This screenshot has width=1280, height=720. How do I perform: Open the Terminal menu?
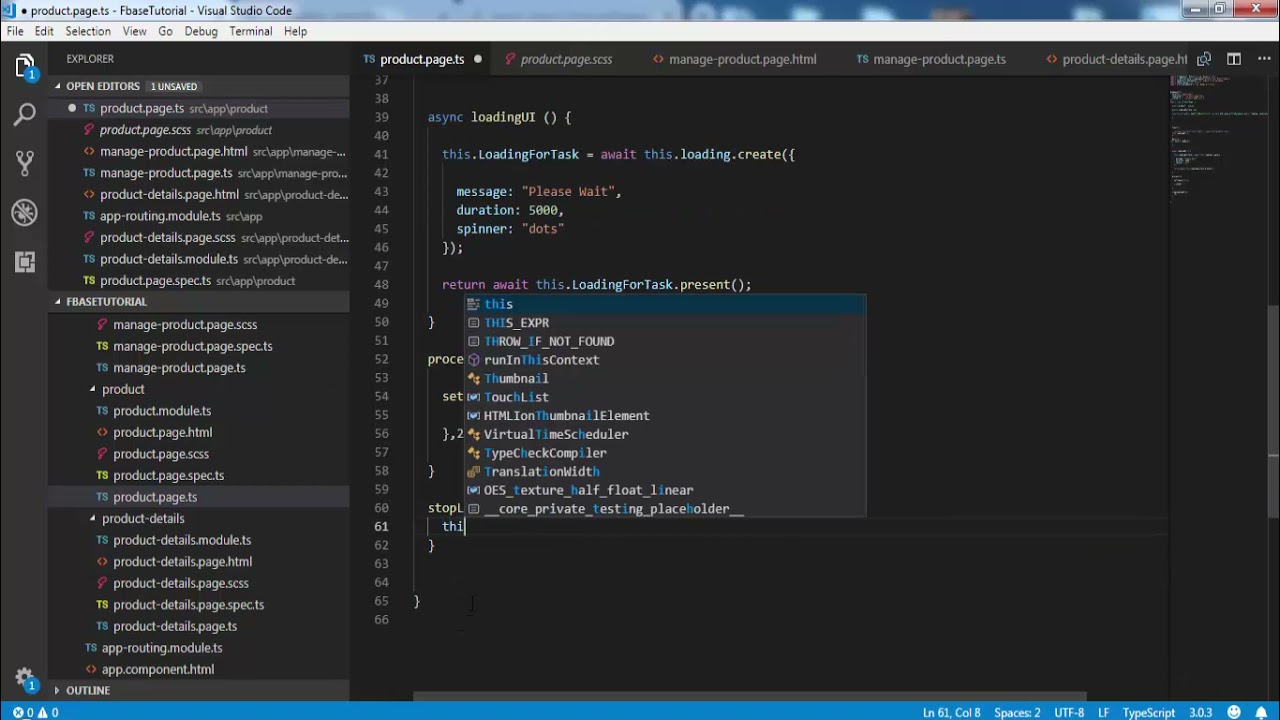point(250,31)
